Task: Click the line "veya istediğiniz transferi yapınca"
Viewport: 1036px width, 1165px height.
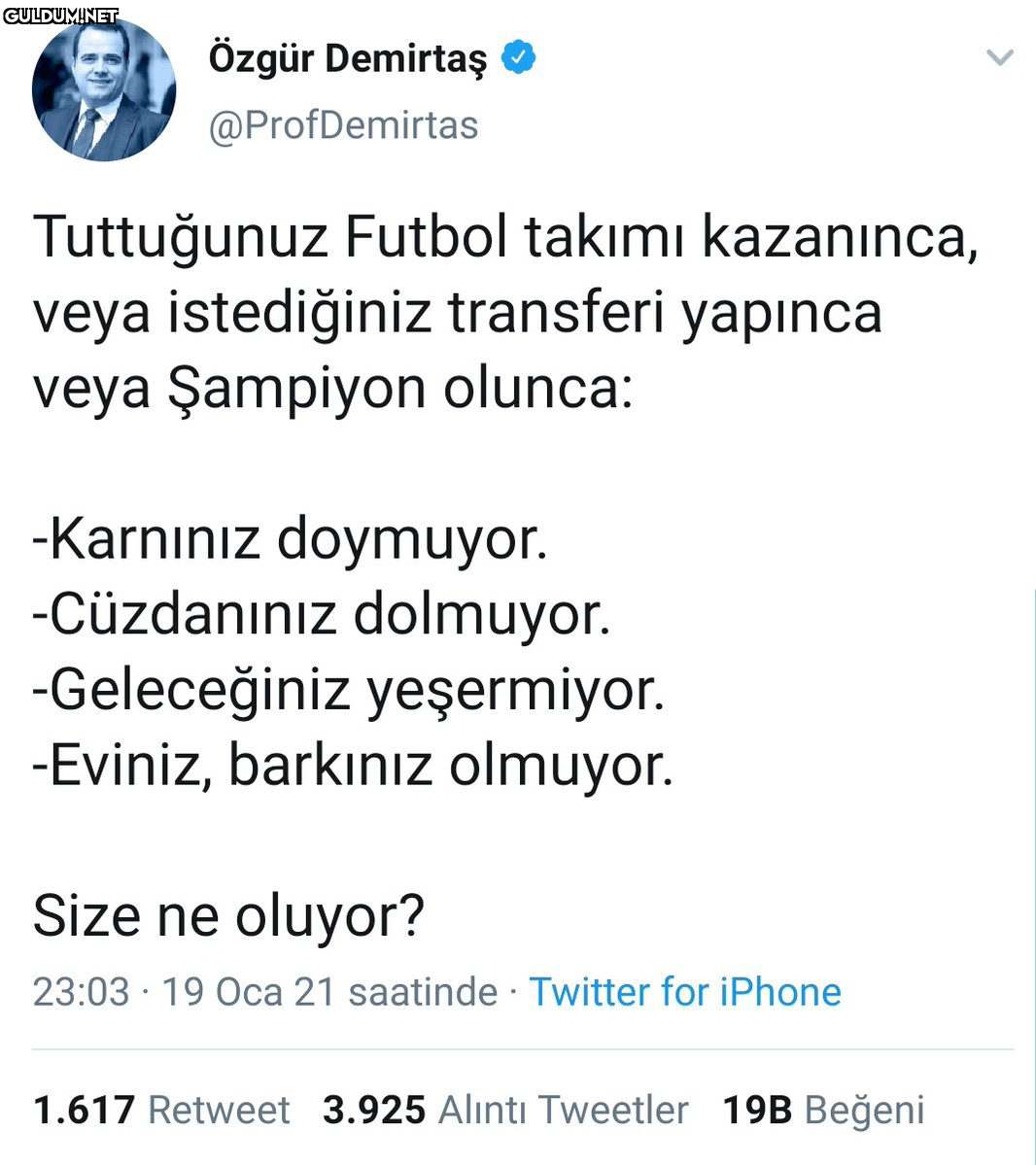Action: 457,312
